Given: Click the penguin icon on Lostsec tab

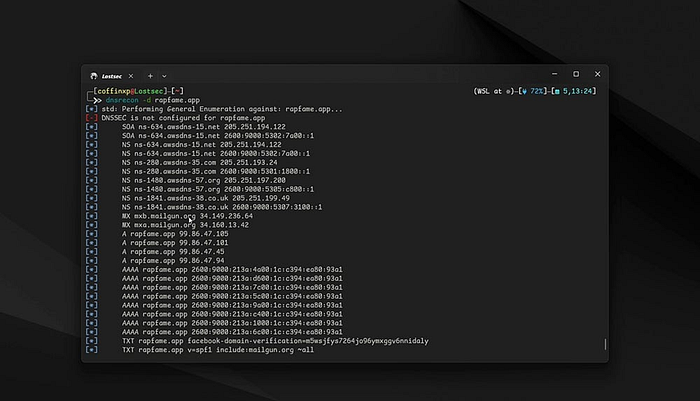Looking at the screenshot, I should [x=94, y=76].
